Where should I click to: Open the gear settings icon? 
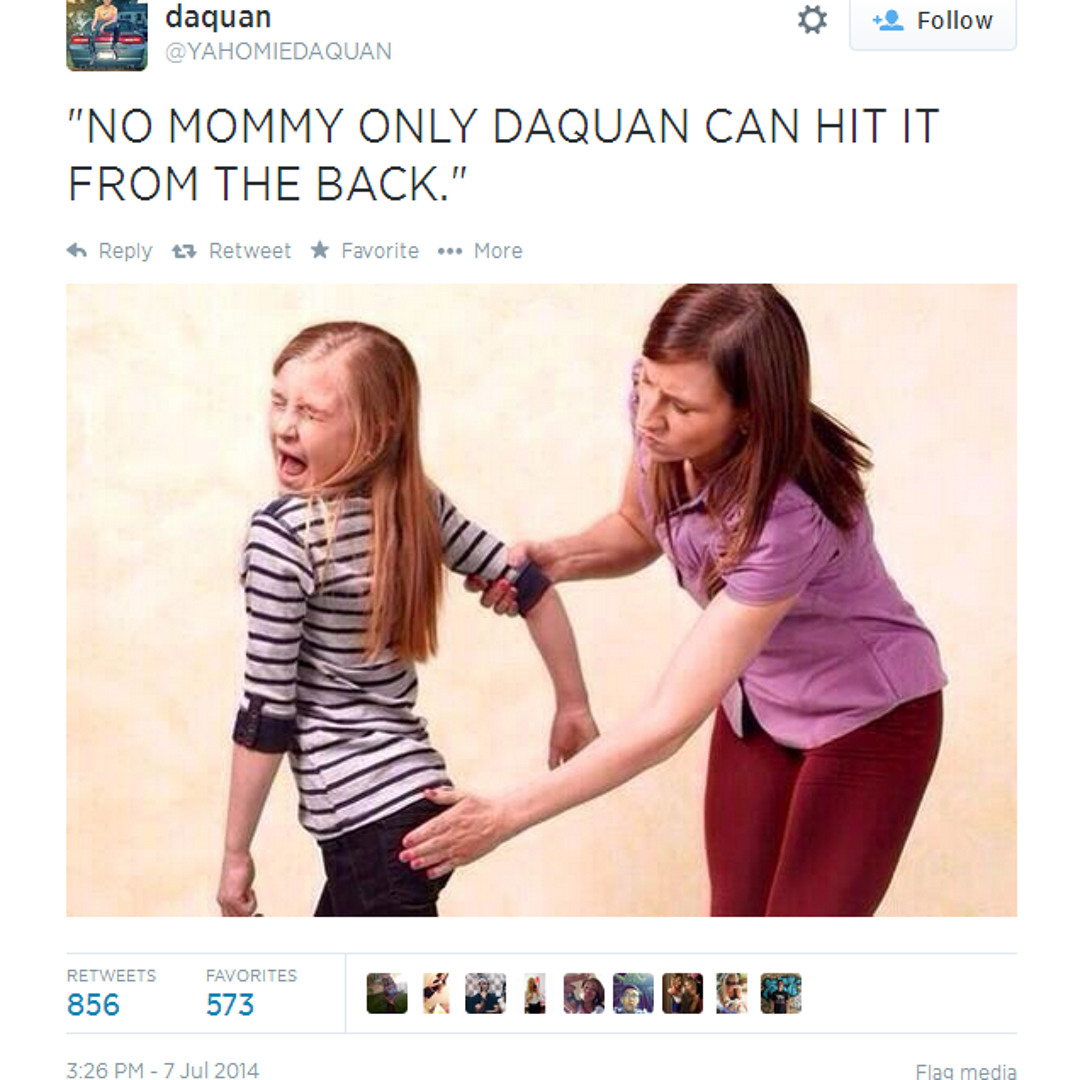point(812,19)
